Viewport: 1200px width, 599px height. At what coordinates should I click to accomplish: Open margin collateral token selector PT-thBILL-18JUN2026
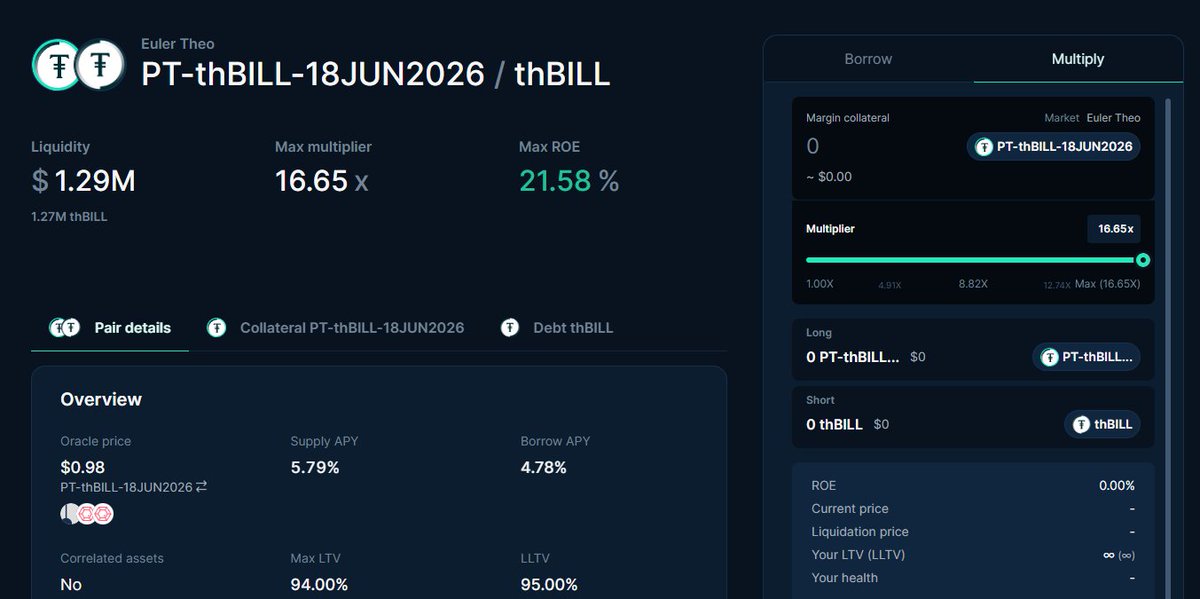click(1053, 147)
